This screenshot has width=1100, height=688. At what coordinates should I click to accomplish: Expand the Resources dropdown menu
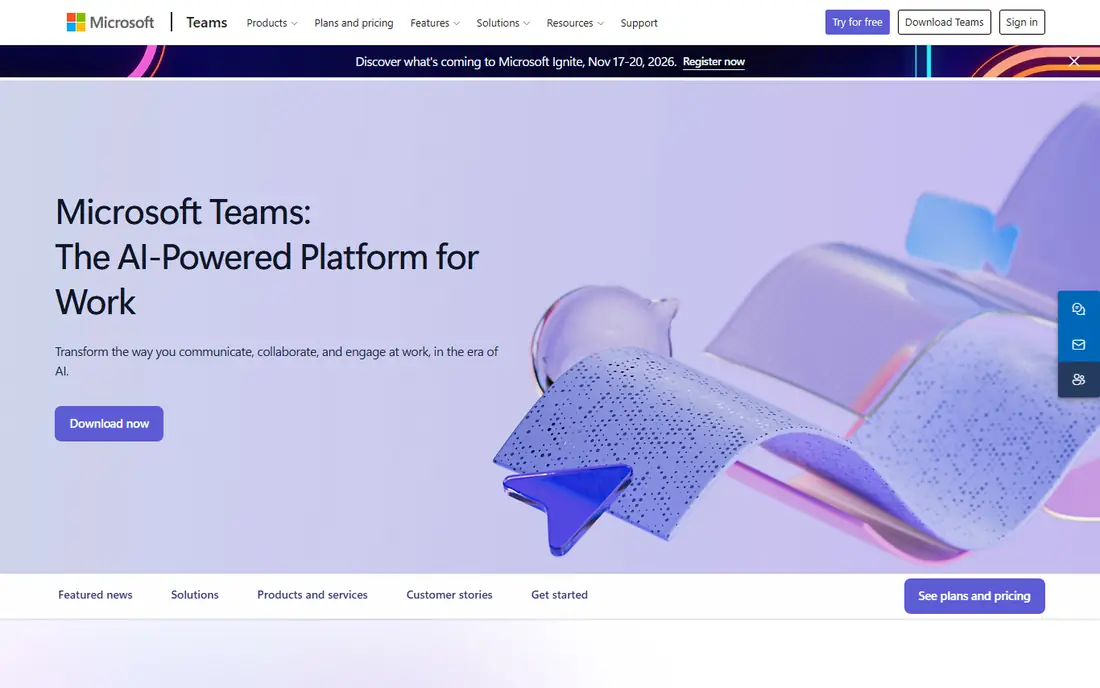click(x=575, y=23)
